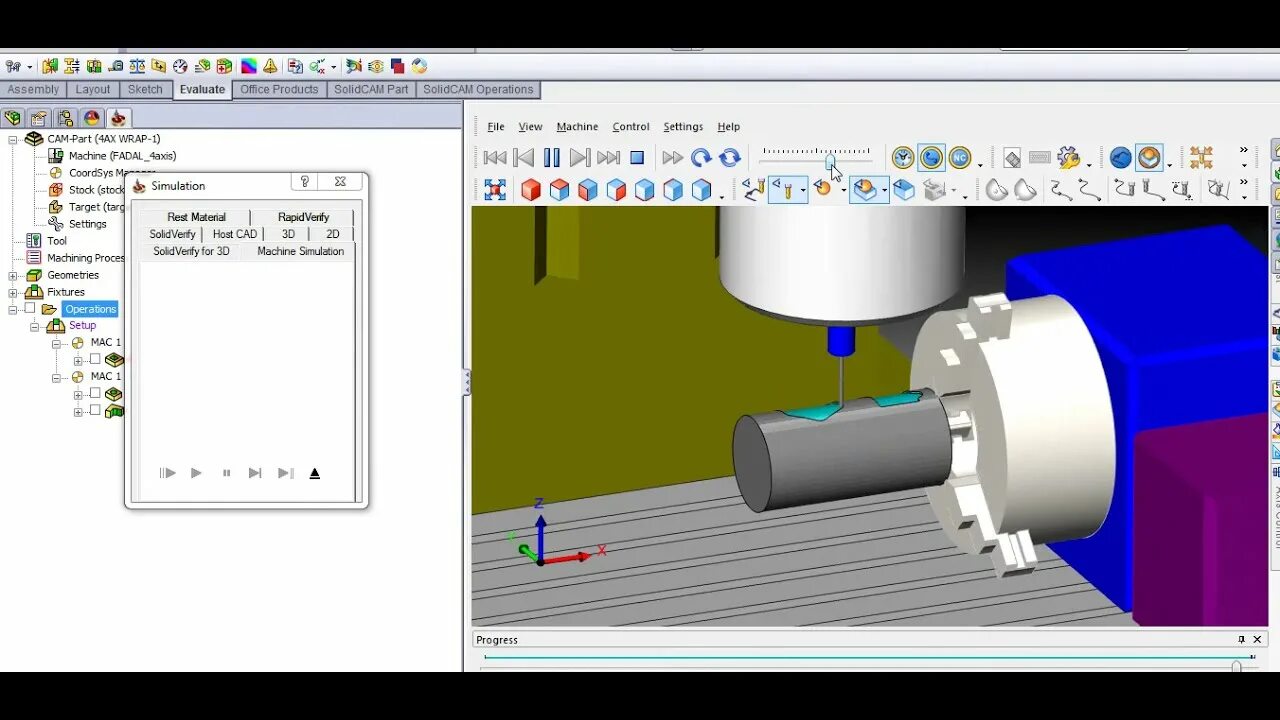Choose the Host CAD simulation tab
This screenshot has height=720, width=1280.
[235, 234]
